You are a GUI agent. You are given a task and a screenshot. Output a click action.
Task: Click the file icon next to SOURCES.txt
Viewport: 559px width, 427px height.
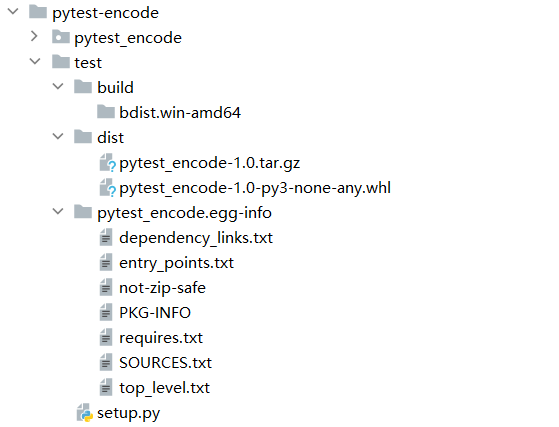point(106,362)
